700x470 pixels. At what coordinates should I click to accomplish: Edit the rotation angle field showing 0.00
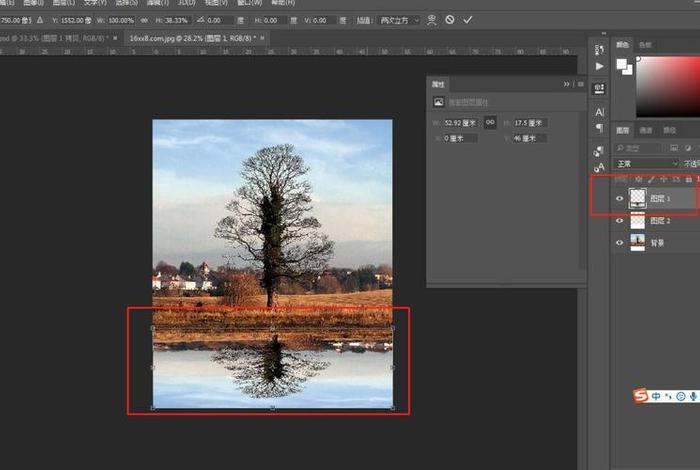click(x=220, y=21)
